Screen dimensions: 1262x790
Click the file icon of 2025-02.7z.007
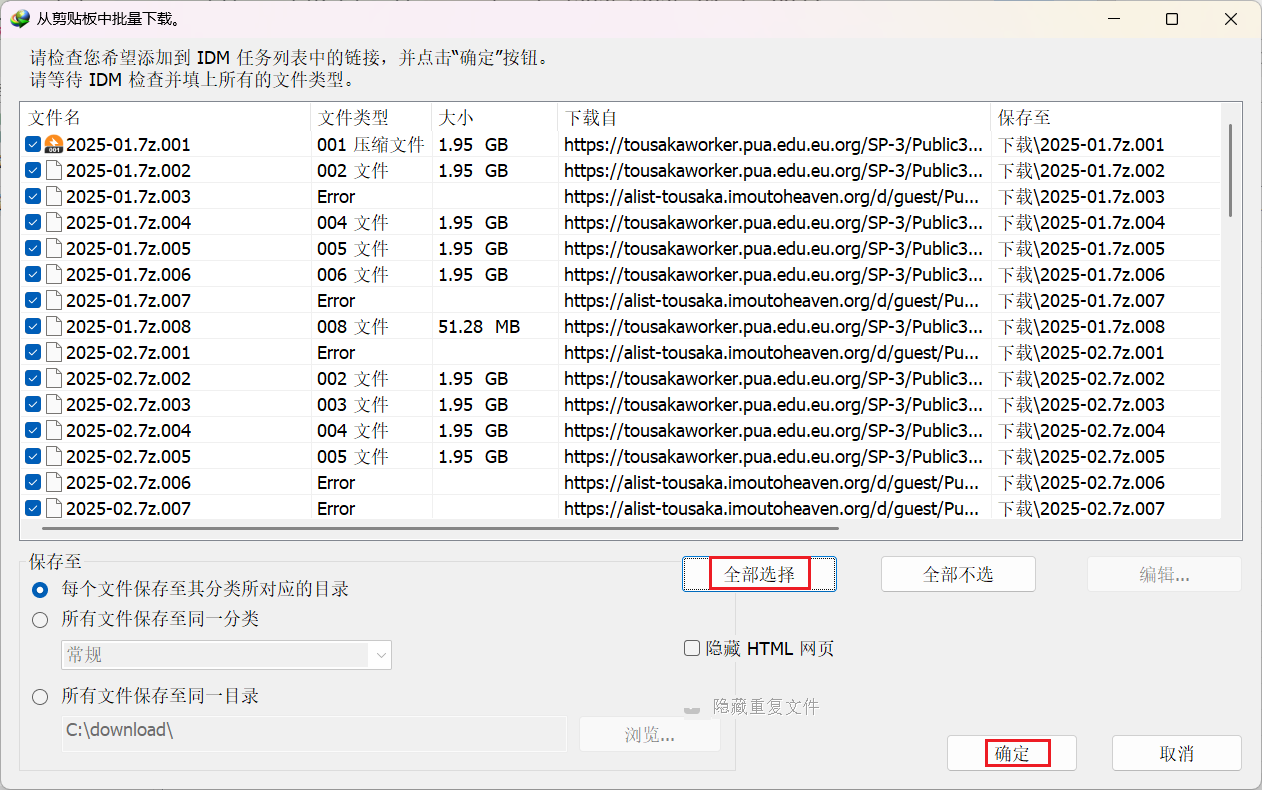pos(54,509)
